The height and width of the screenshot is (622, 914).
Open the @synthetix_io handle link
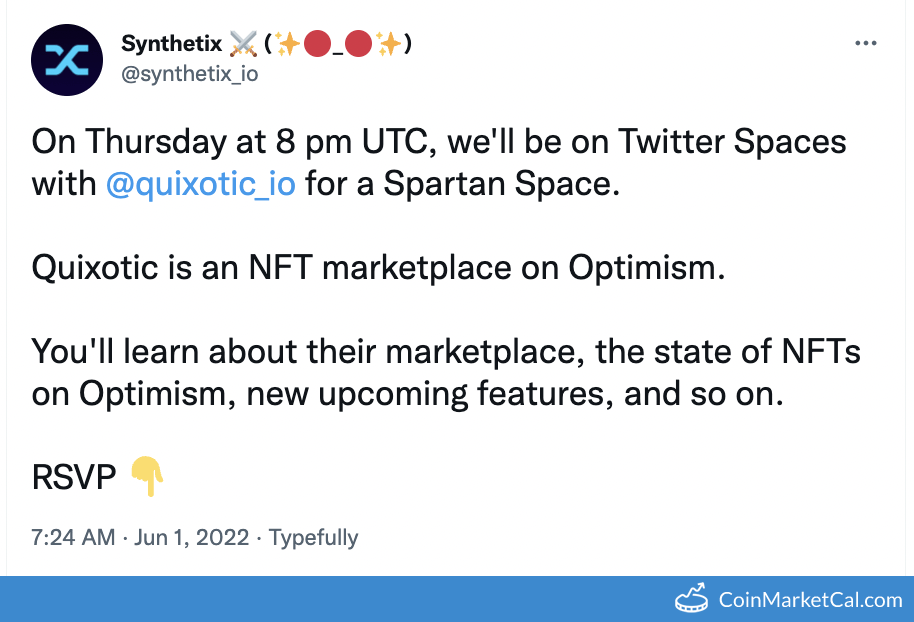189,74
